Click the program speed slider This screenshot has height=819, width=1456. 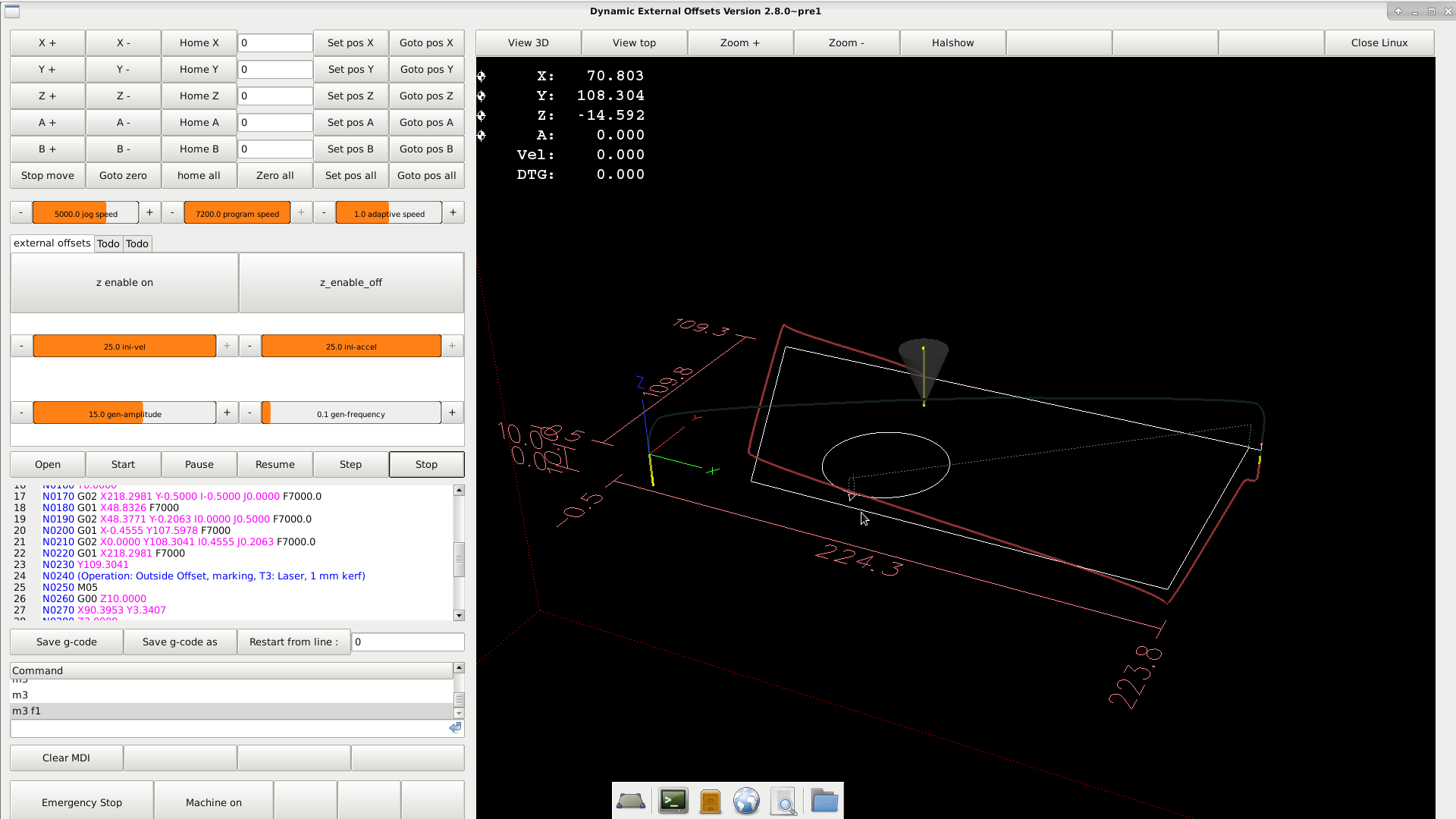pos(237,213)
